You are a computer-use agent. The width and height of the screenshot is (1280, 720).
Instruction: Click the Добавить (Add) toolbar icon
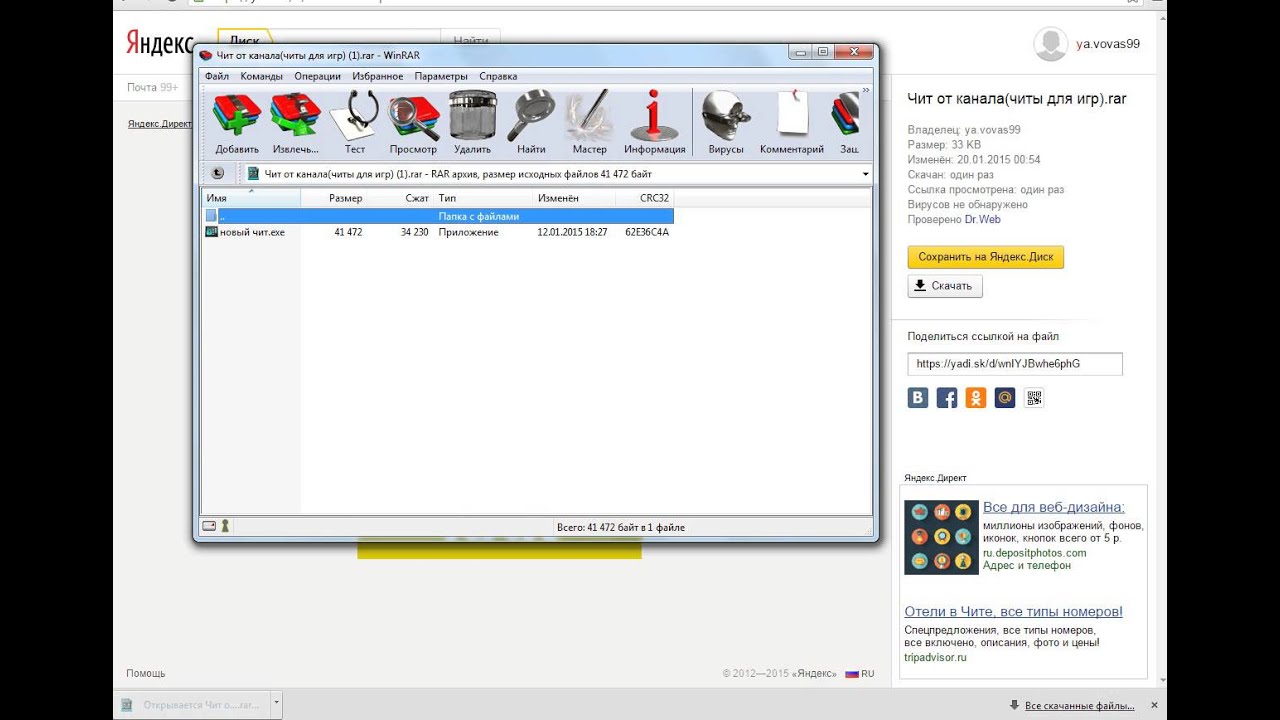pos(237,122)
